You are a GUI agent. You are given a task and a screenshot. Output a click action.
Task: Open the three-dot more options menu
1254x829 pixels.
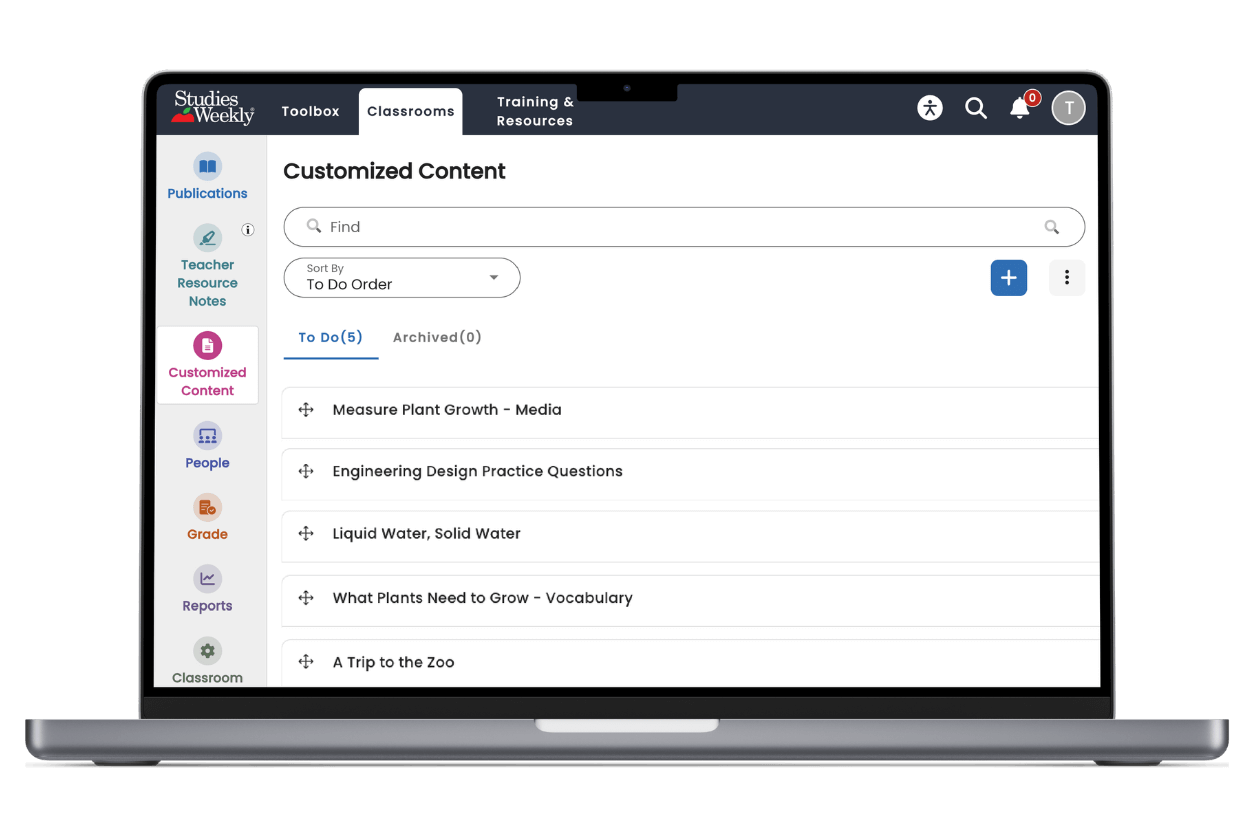[1067, 278]
